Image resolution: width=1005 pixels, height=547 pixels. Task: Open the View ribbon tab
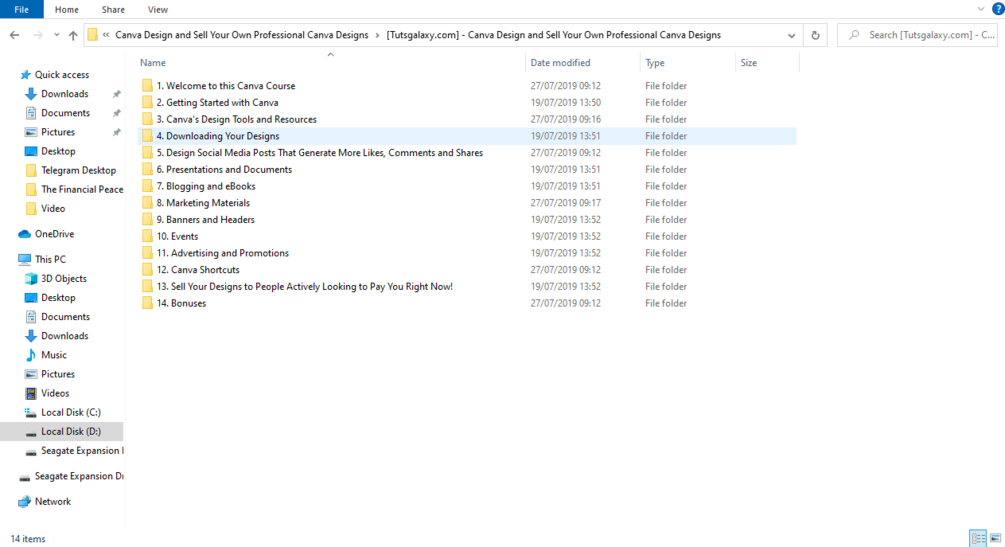(x=158, y=10)
